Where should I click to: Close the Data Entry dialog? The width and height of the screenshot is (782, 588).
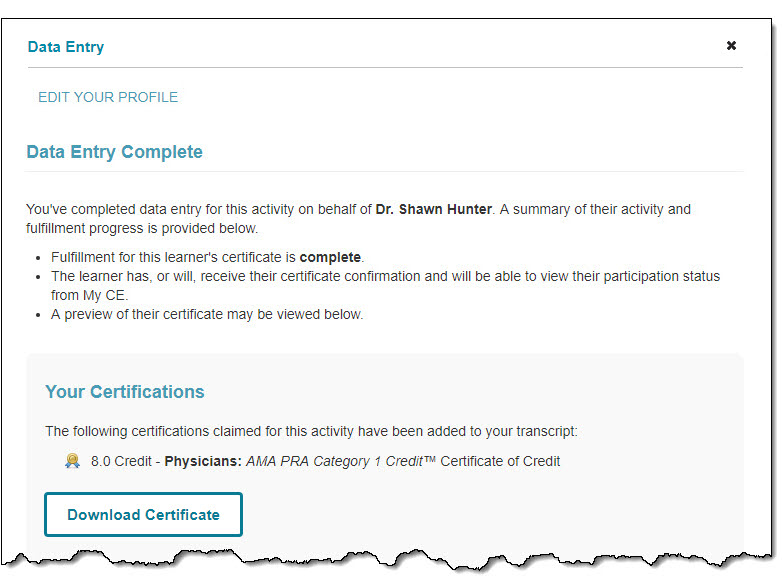point(731,46)
